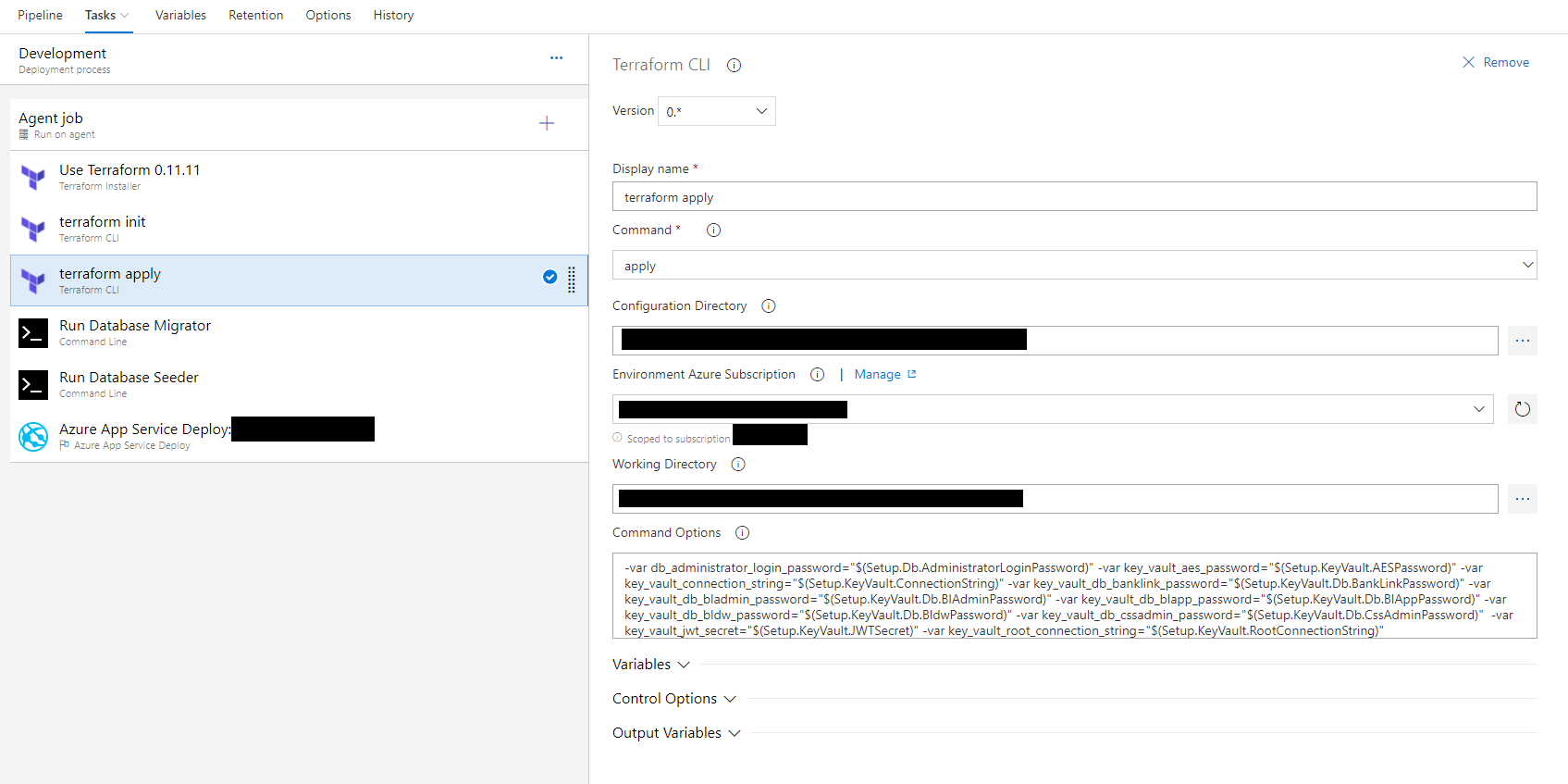
Task: Open the Version dropdown
Action: coord(717,111)
